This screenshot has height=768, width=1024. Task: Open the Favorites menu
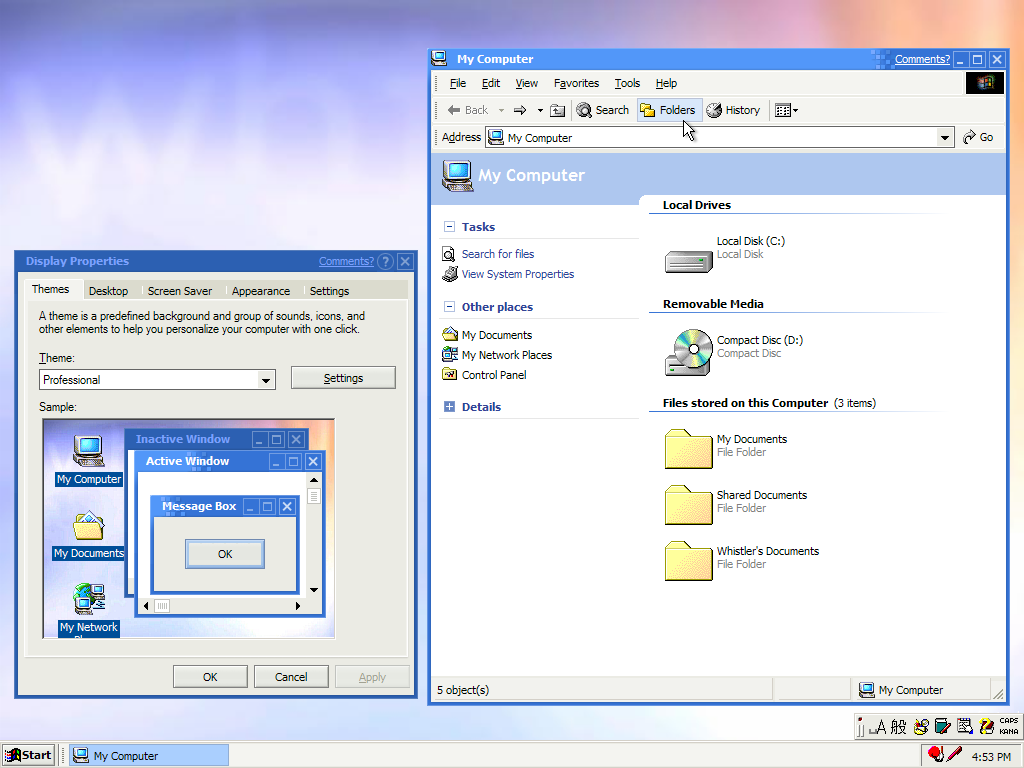point(576,83)
